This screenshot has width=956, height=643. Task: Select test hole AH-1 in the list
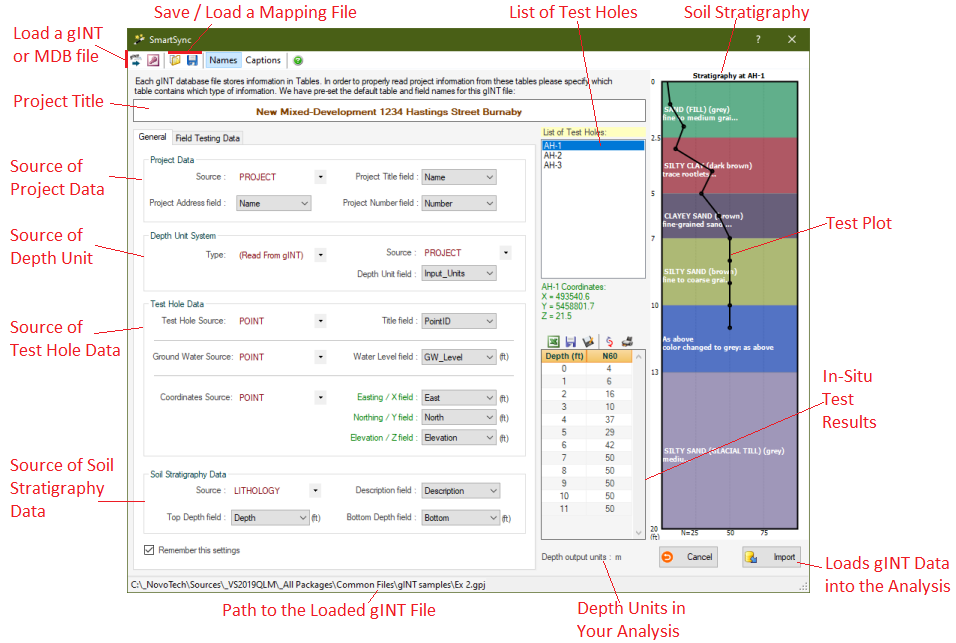point(593,146)
